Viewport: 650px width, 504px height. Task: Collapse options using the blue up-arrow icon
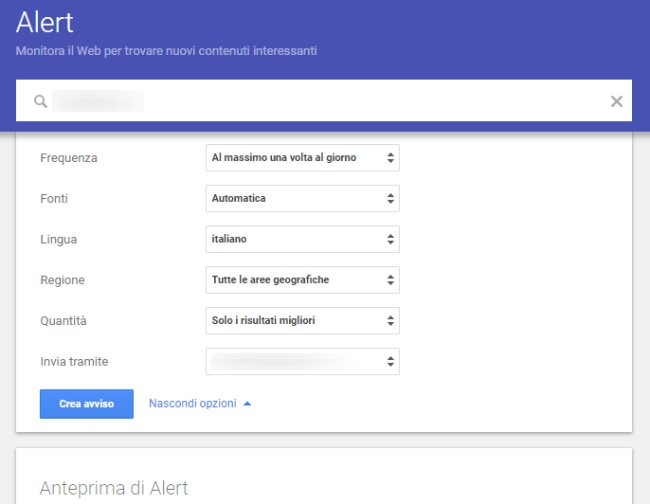coord(247,404)
